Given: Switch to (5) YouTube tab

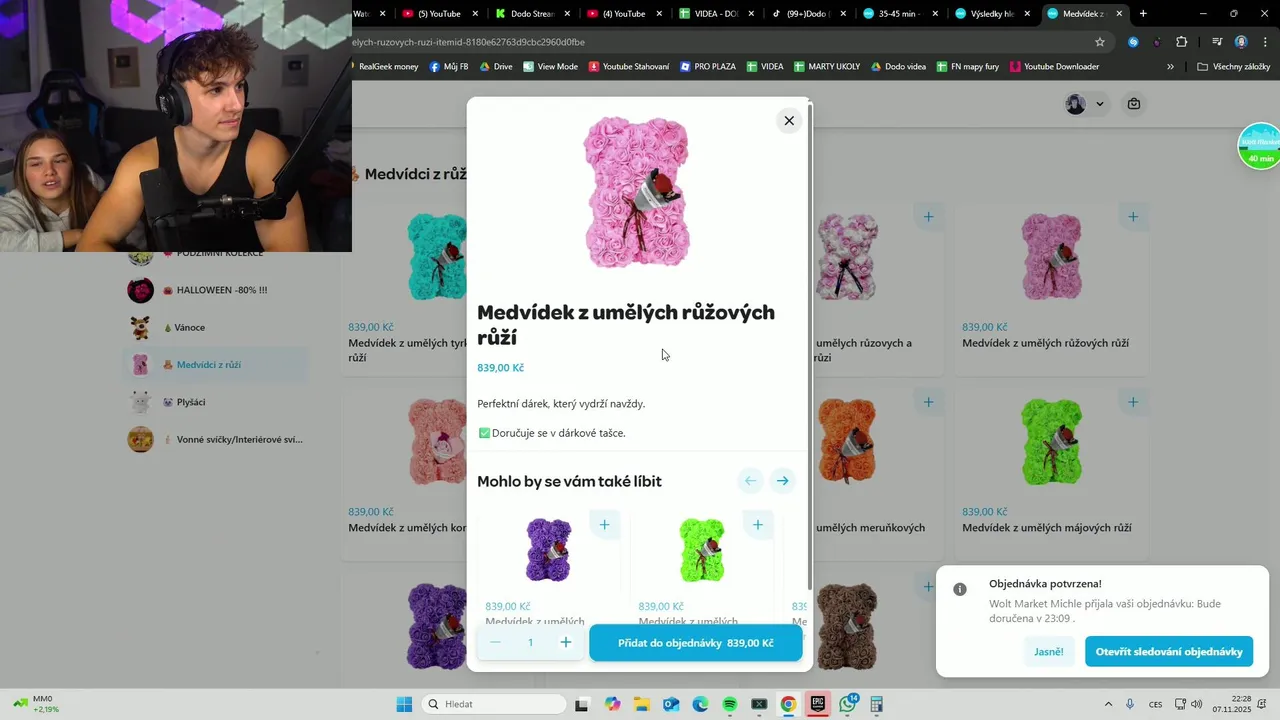Looking at the screenshot, I should 432,14.
